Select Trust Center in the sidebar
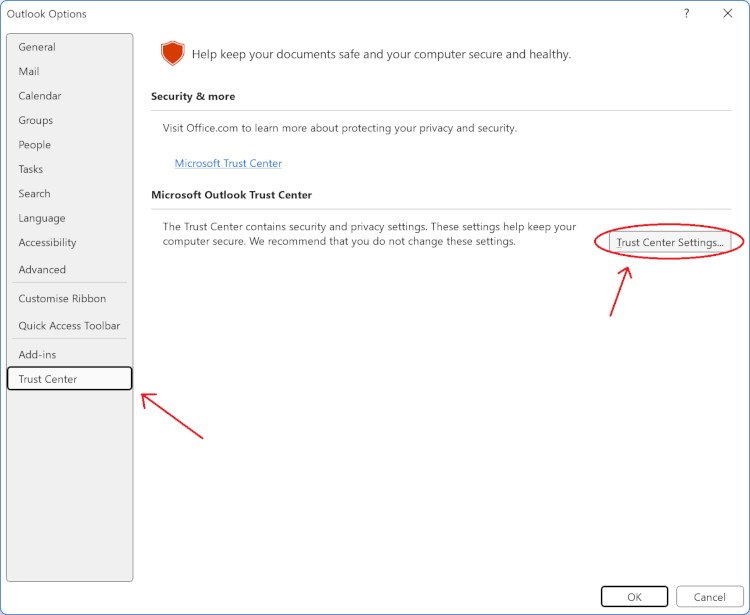 click(69, 379)
